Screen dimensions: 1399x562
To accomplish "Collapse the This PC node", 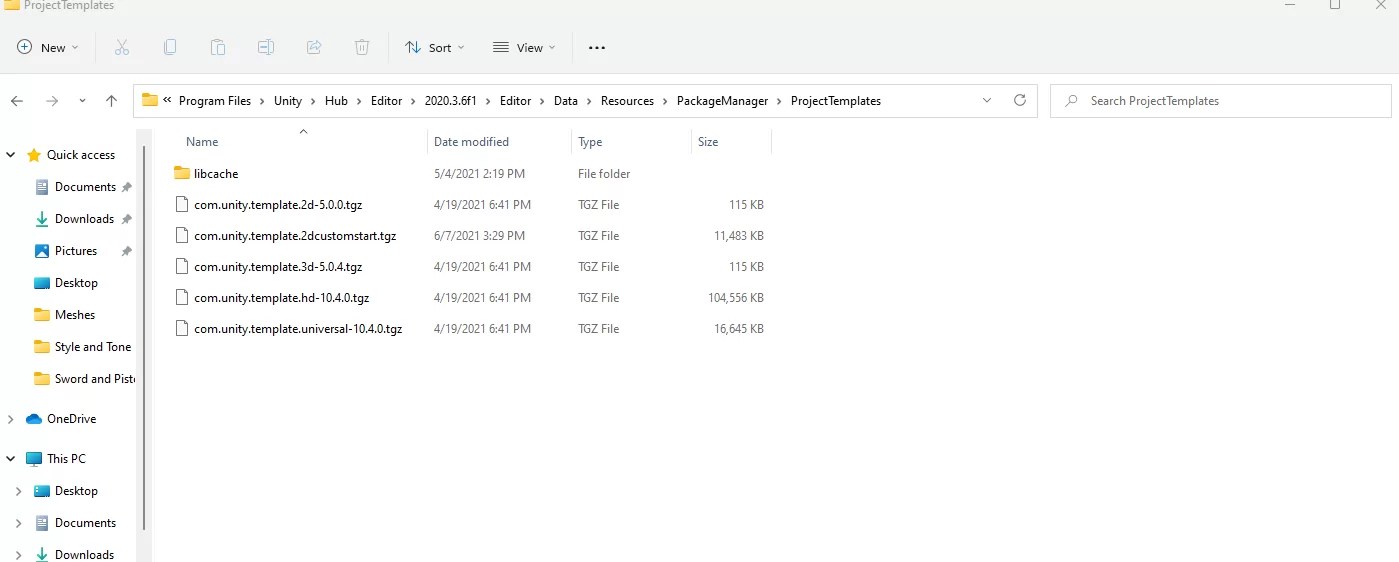I will [x=11, y=459].
